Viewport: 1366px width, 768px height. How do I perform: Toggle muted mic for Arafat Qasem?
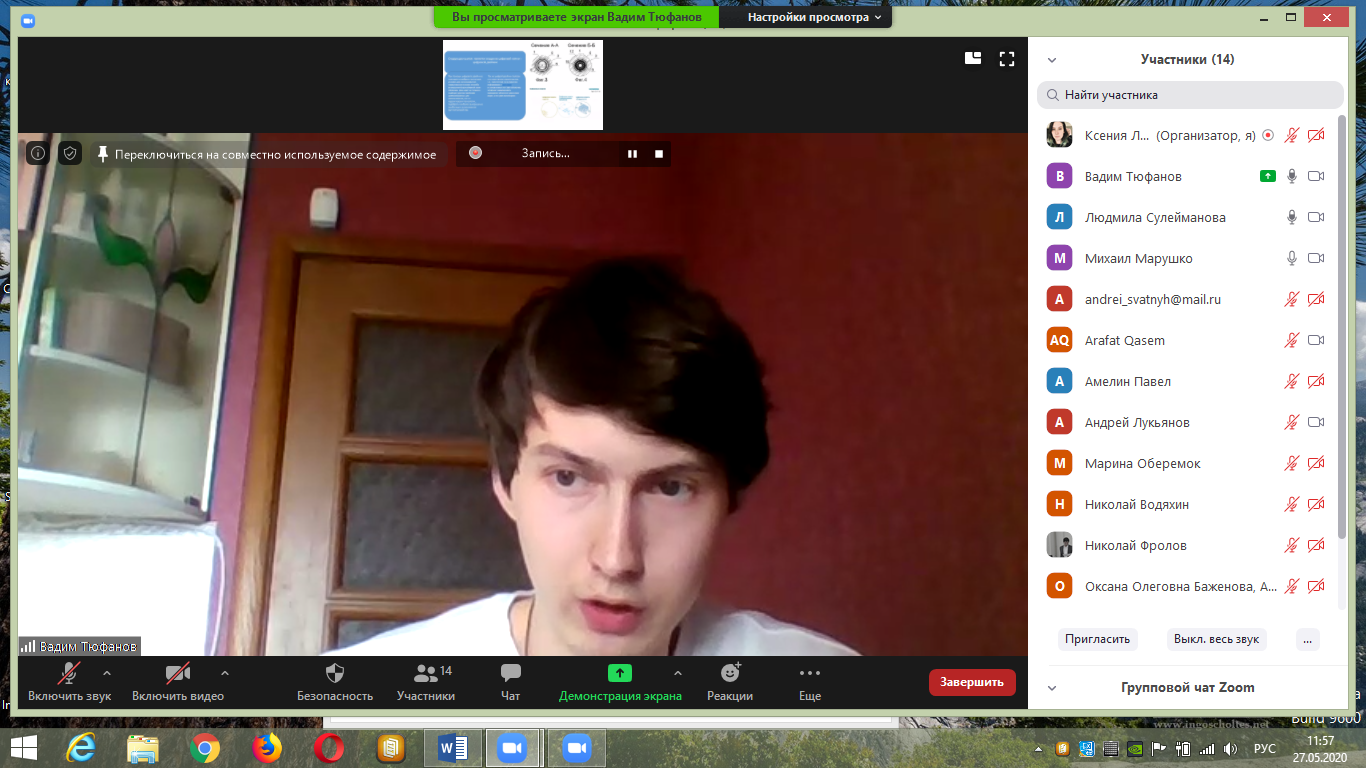coord(1292,340)
